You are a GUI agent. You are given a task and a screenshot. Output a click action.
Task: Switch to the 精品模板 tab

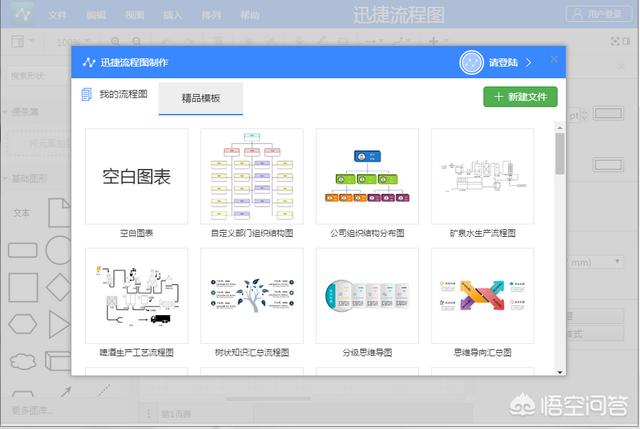[200, 98]
